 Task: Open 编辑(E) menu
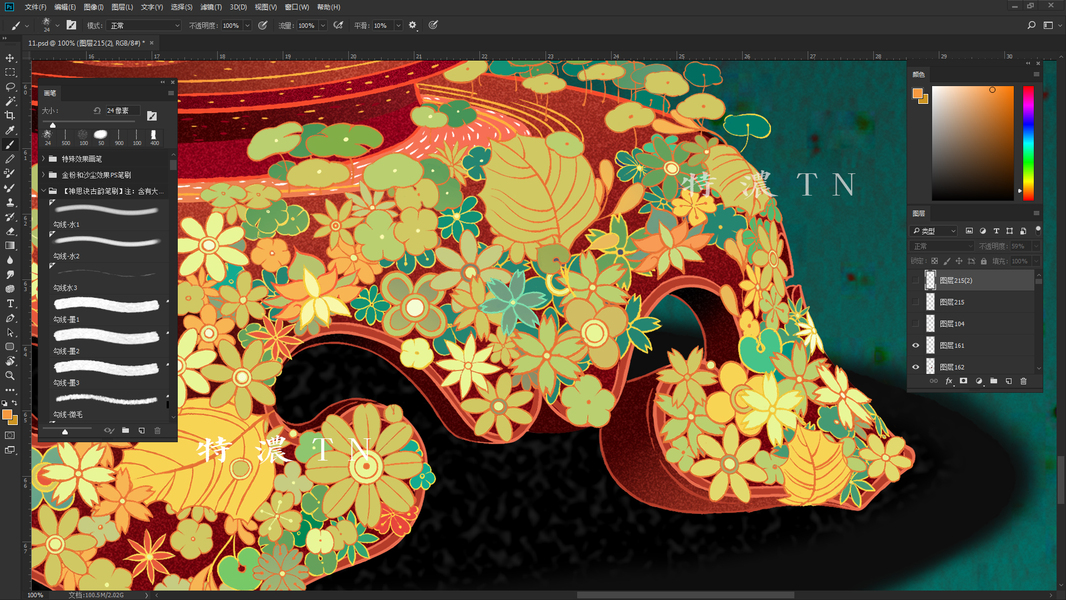(65, 7)
